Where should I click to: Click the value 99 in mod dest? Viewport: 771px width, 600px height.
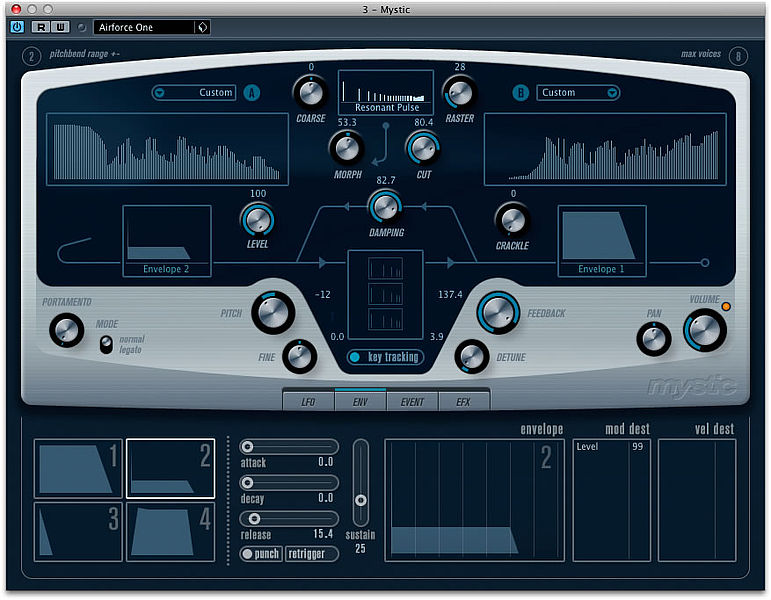coord(637,447)
